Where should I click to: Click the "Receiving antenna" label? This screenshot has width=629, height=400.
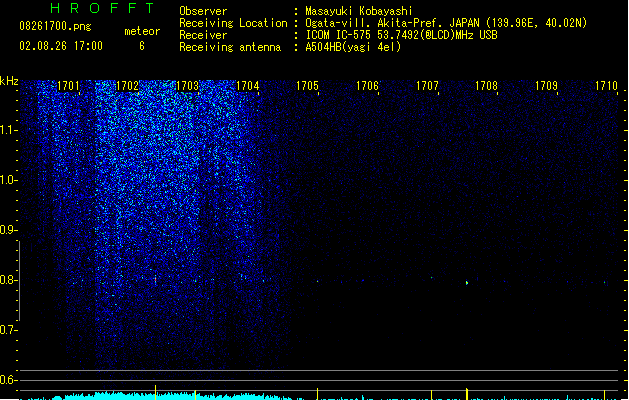click(230, 47)
